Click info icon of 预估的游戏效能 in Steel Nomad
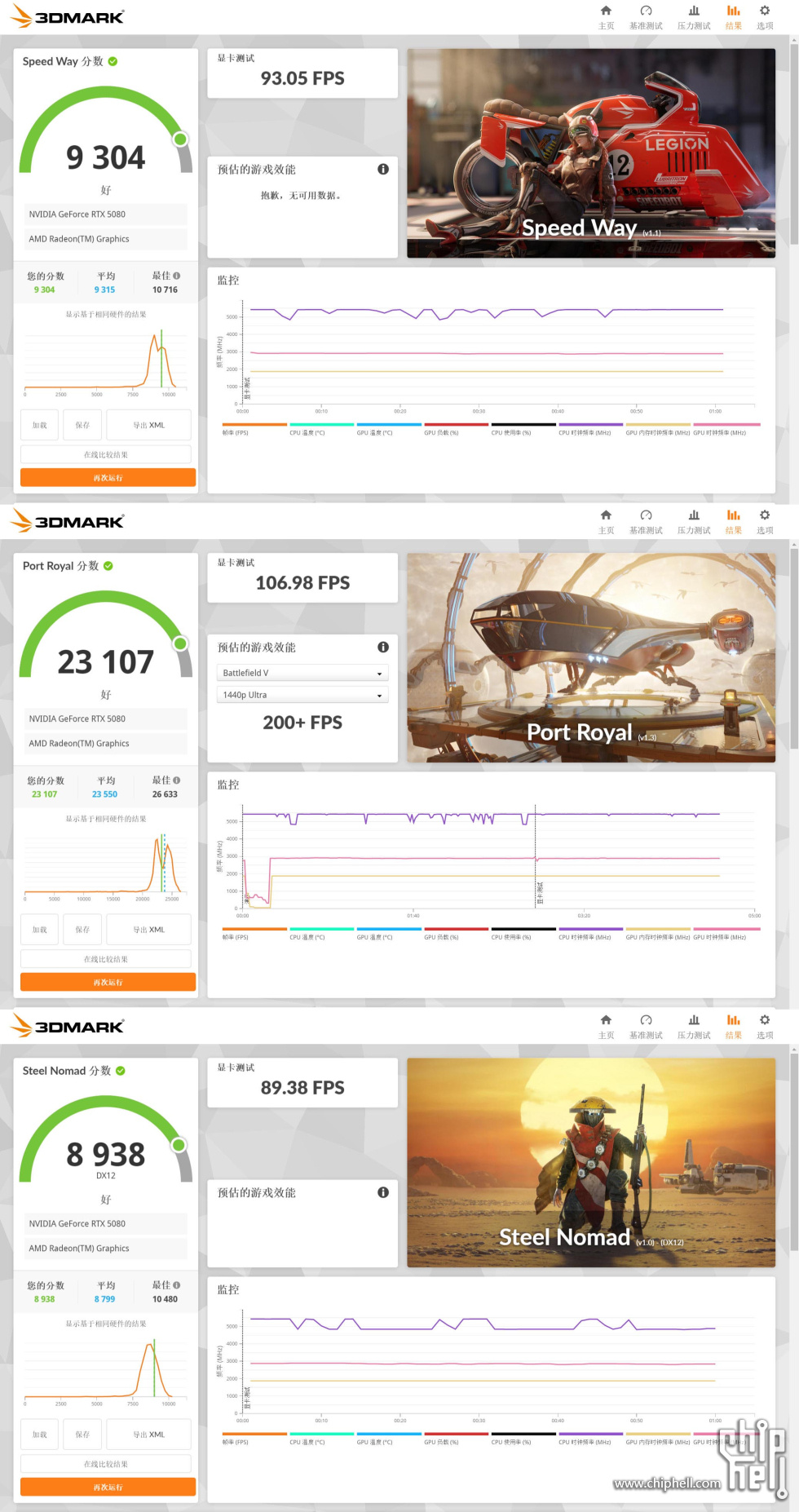Screen dimensions: 799x1512 pyautogui.click(x=383, y=1192)
